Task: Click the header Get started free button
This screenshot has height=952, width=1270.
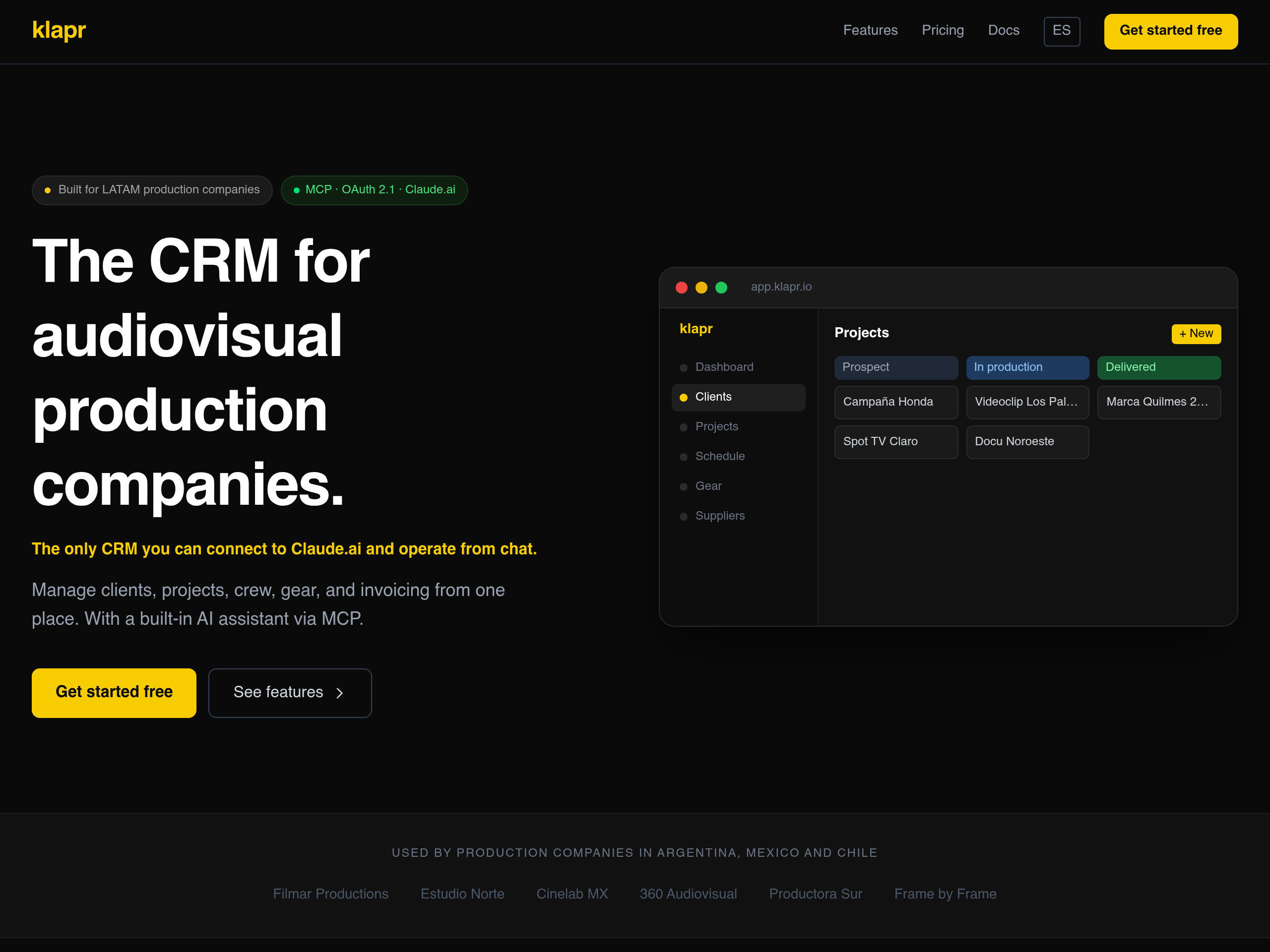Action: 1171,31
